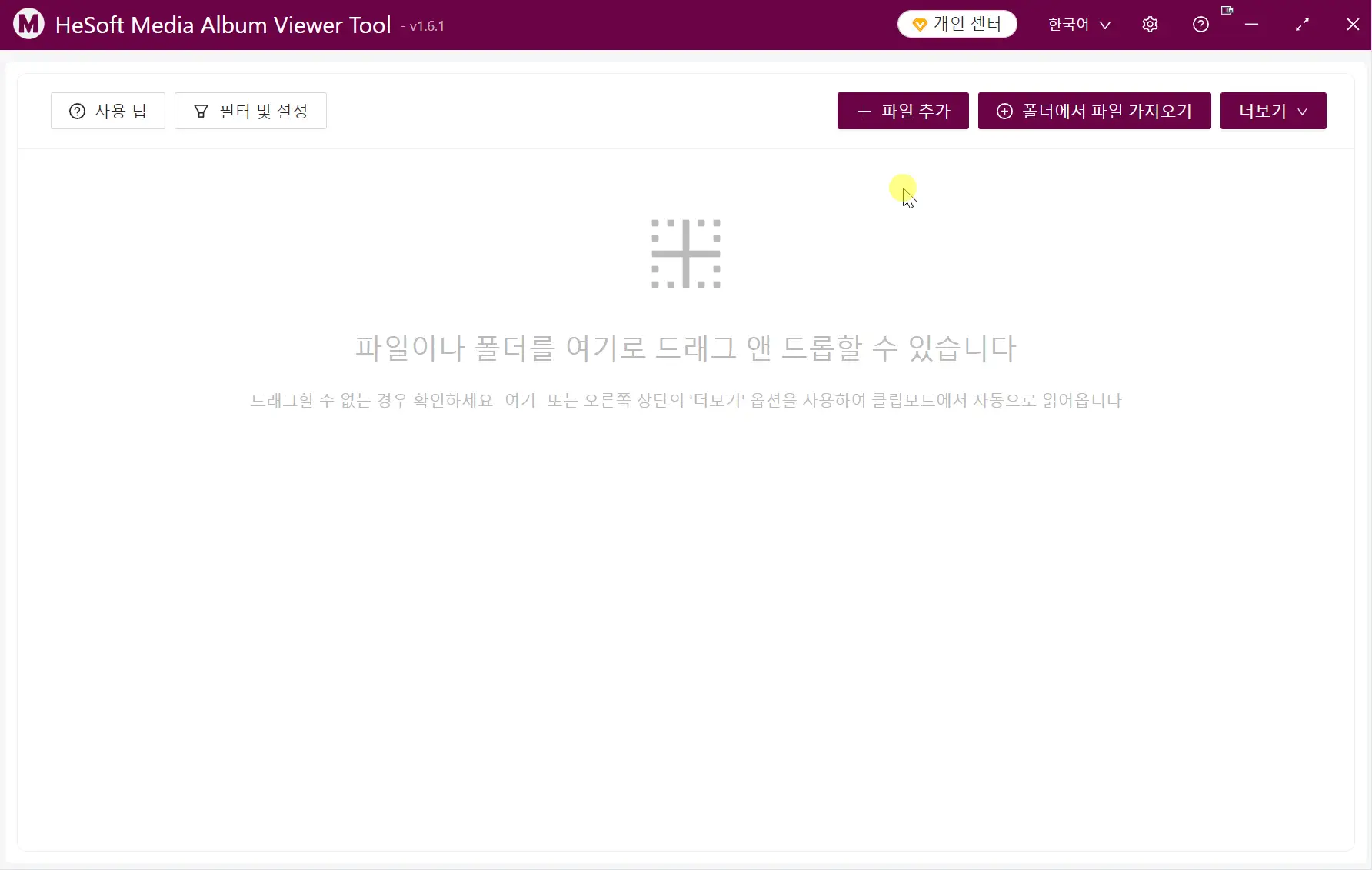Click the small mini-window icon above minimize
Screen dimensions: 1372x870
click(1227, 11)
